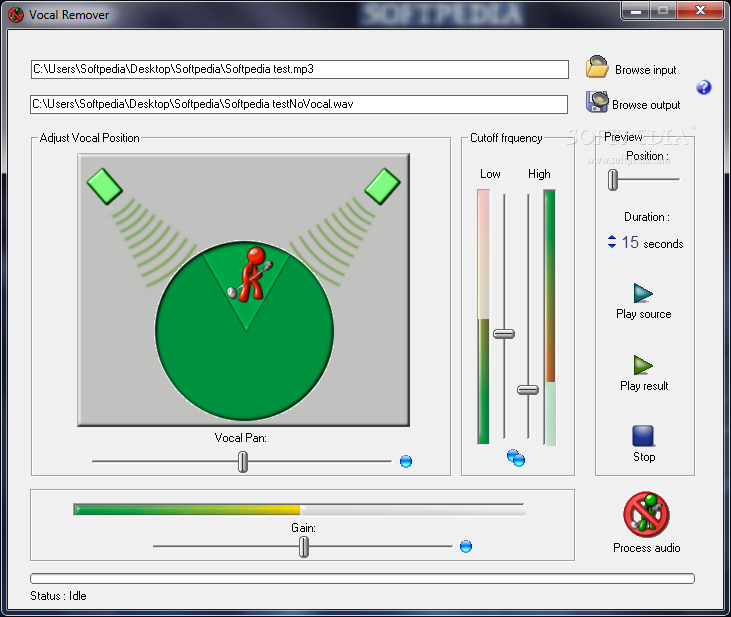Click the Low cutoff slider handle
The image size is (731, 617).
[504, 333]
